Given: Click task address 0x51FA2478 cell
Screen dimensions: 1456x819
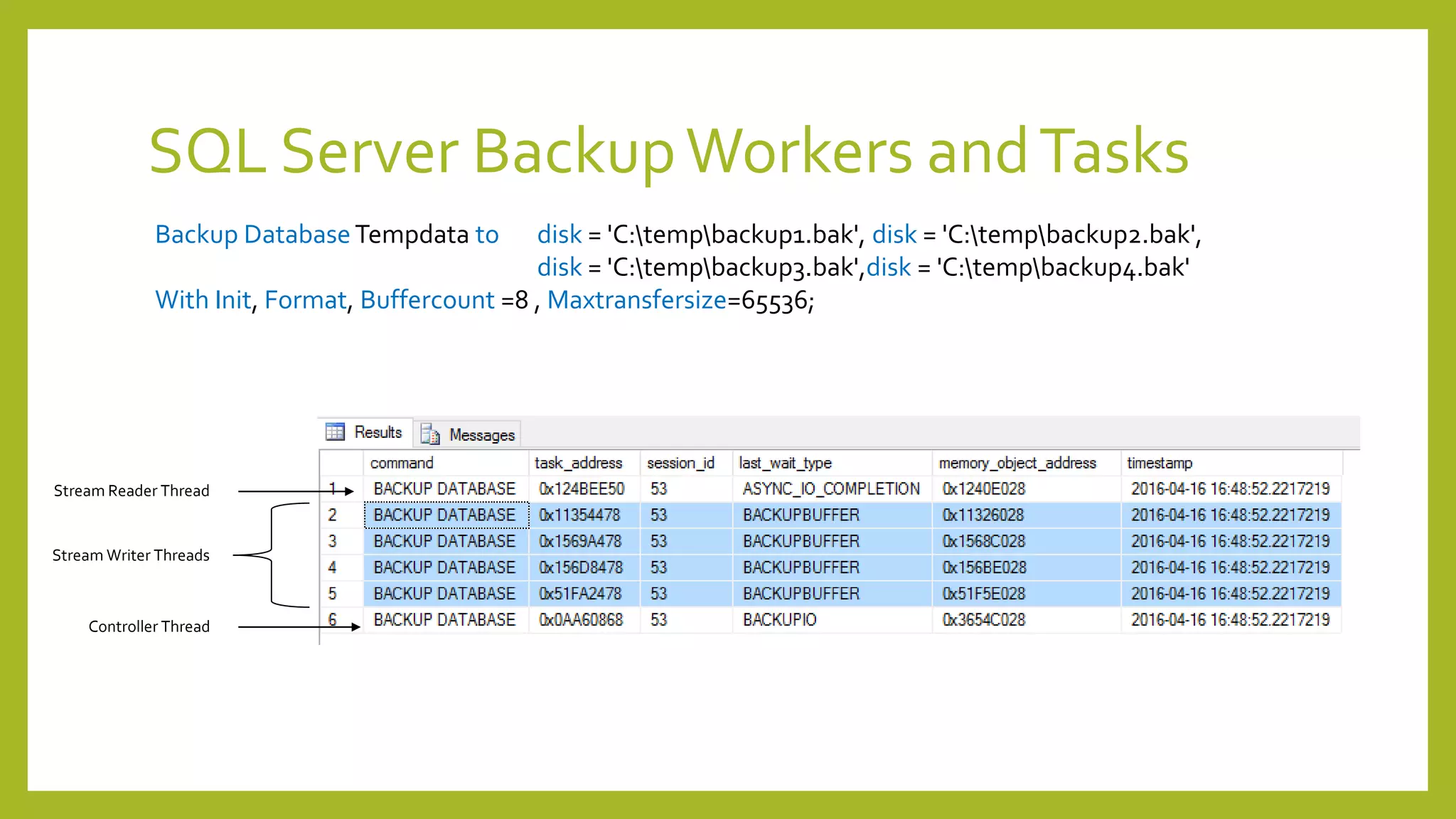Looking at the screenshot, I should tap(580, 593).
